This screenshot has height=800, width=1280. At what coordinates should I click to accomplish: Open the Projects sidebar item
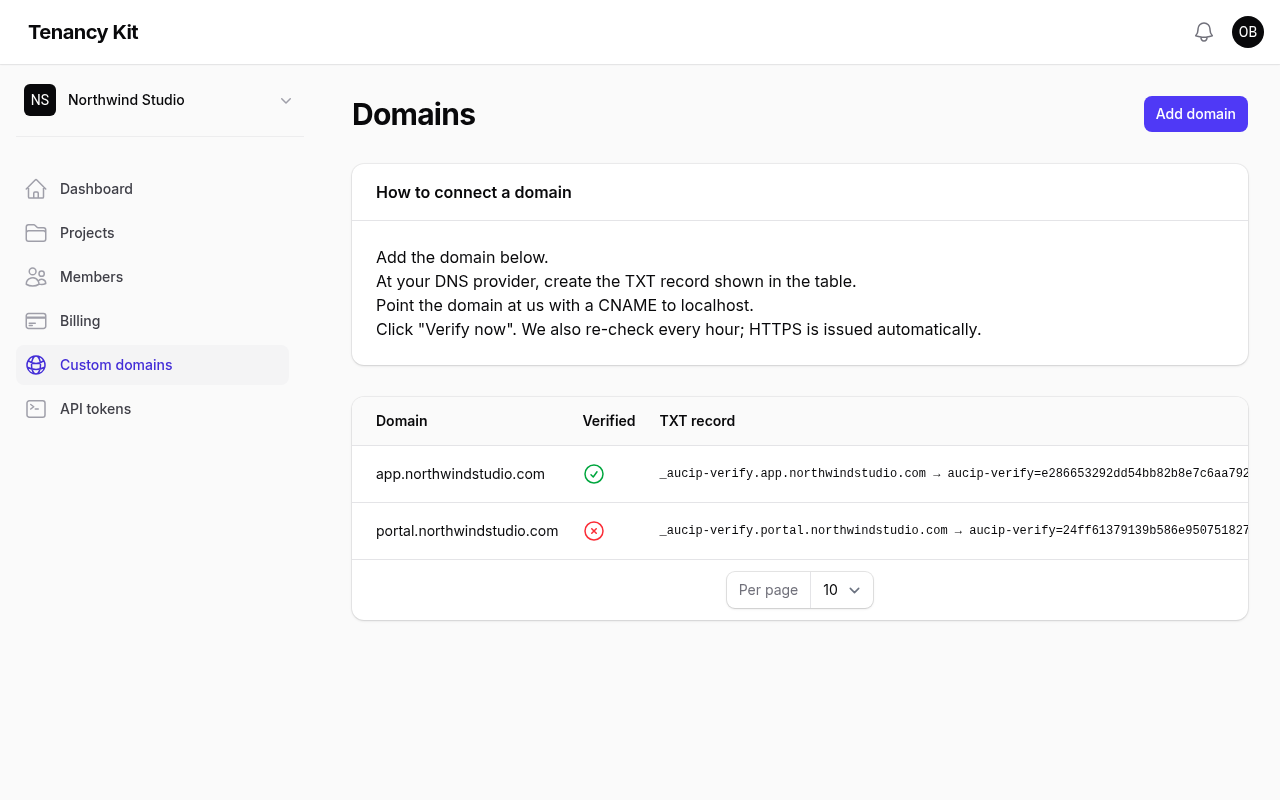pos(152,233)
